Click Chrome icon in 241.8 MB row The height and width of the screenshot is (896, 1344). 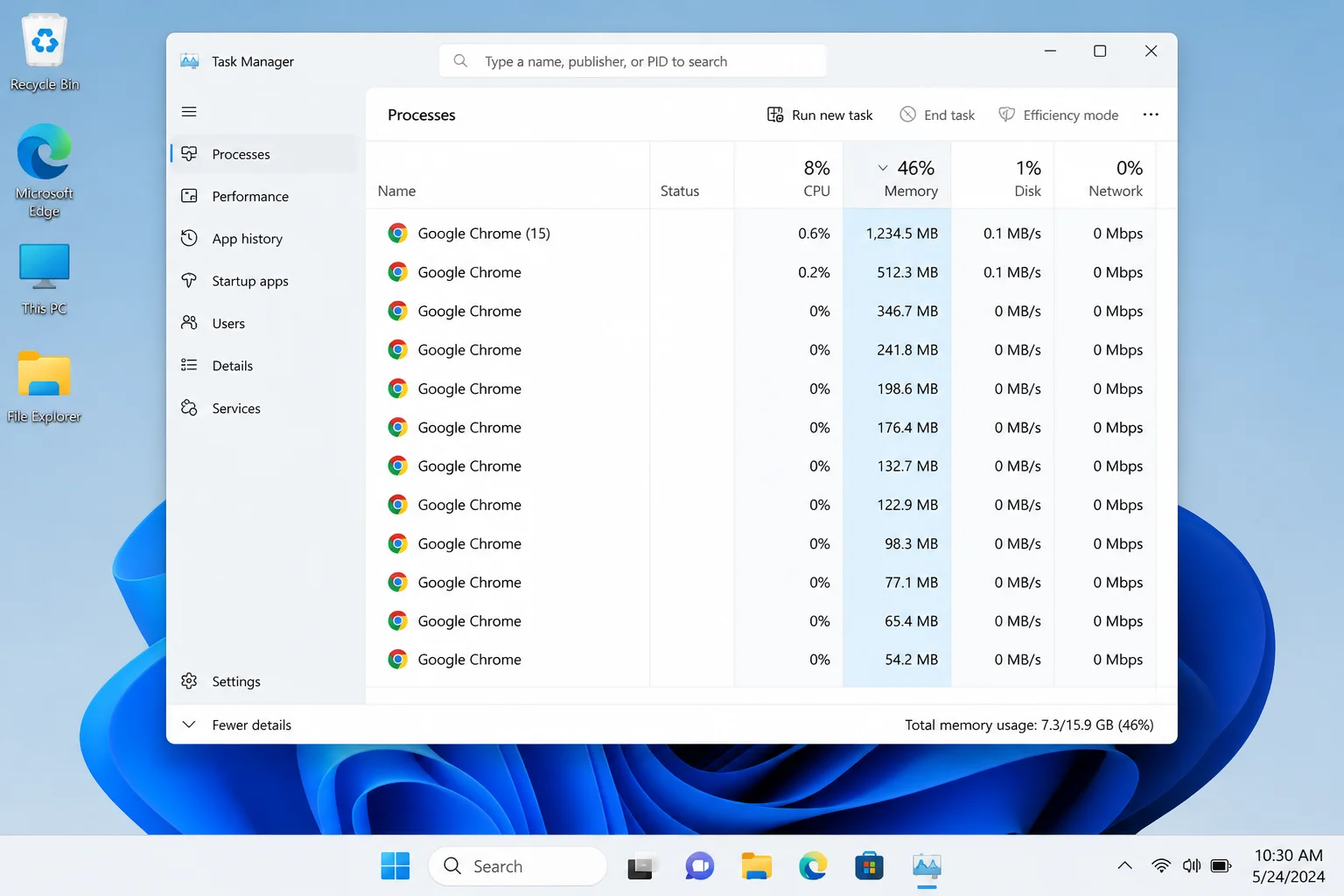397,350
